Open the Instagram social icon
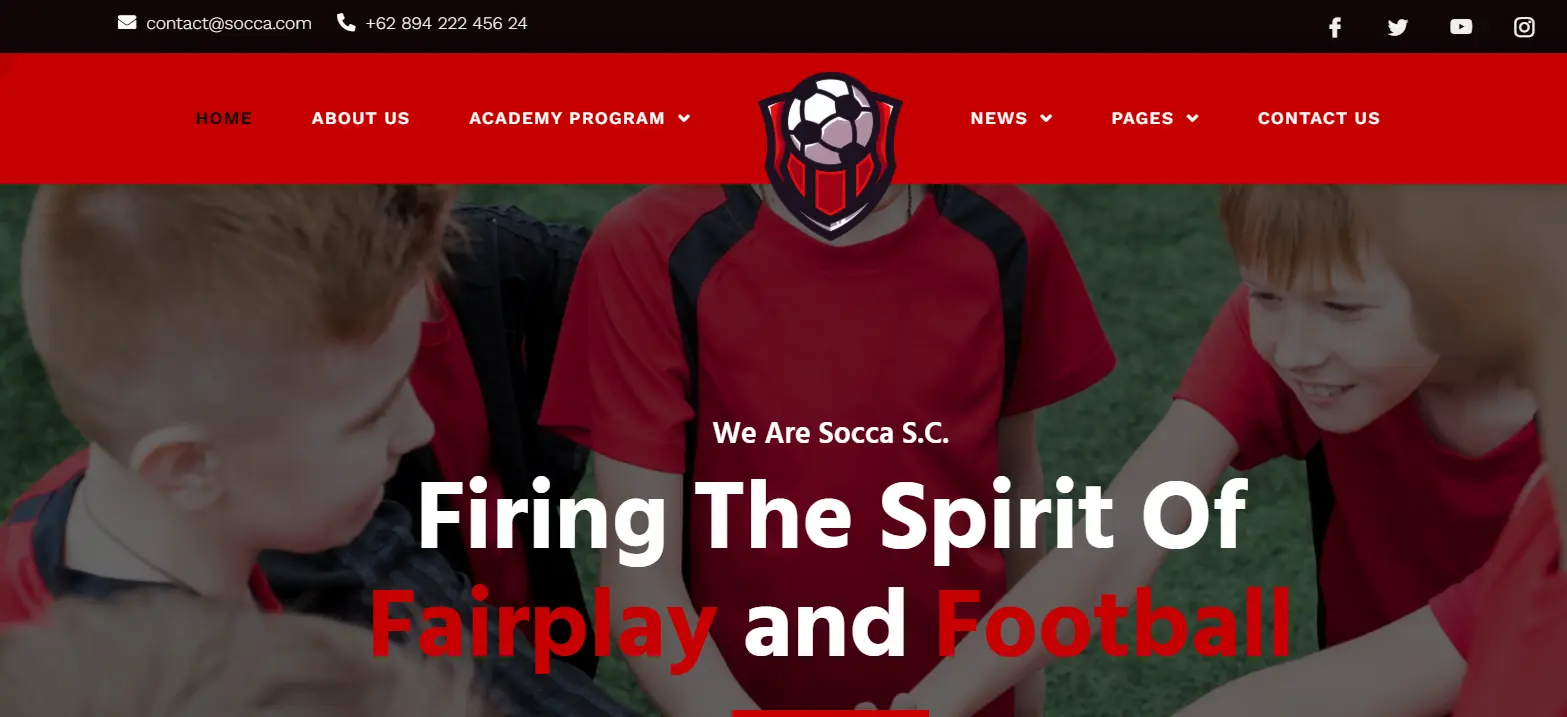 coord(1524,27)
